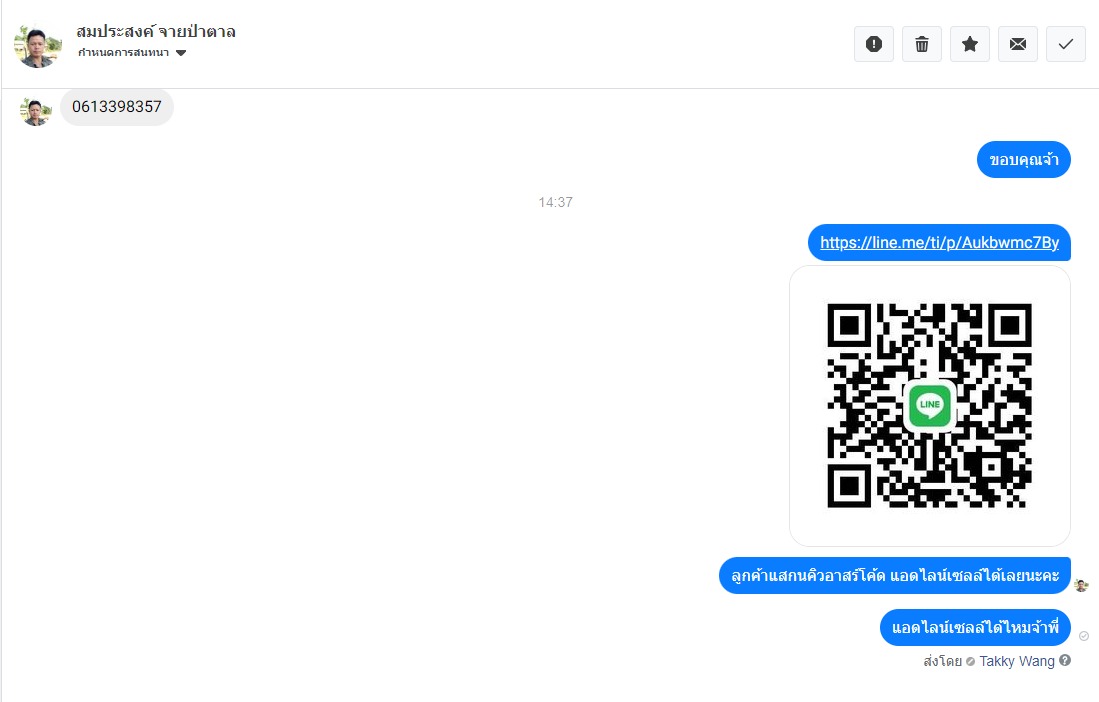Click the help question mark beside Takky Wang
This screenshot has width=1099, height=702.
point(1065,660)
